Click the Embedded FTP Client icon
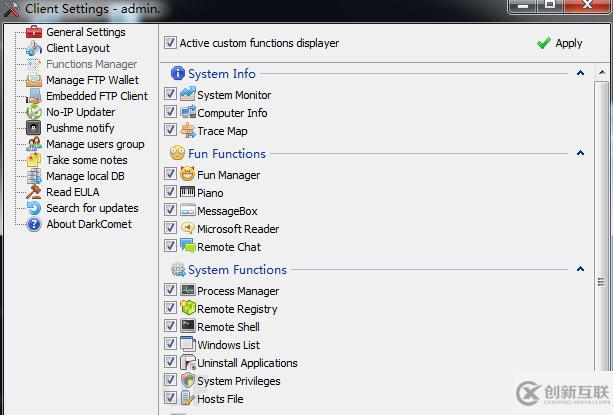 [34, 96]
